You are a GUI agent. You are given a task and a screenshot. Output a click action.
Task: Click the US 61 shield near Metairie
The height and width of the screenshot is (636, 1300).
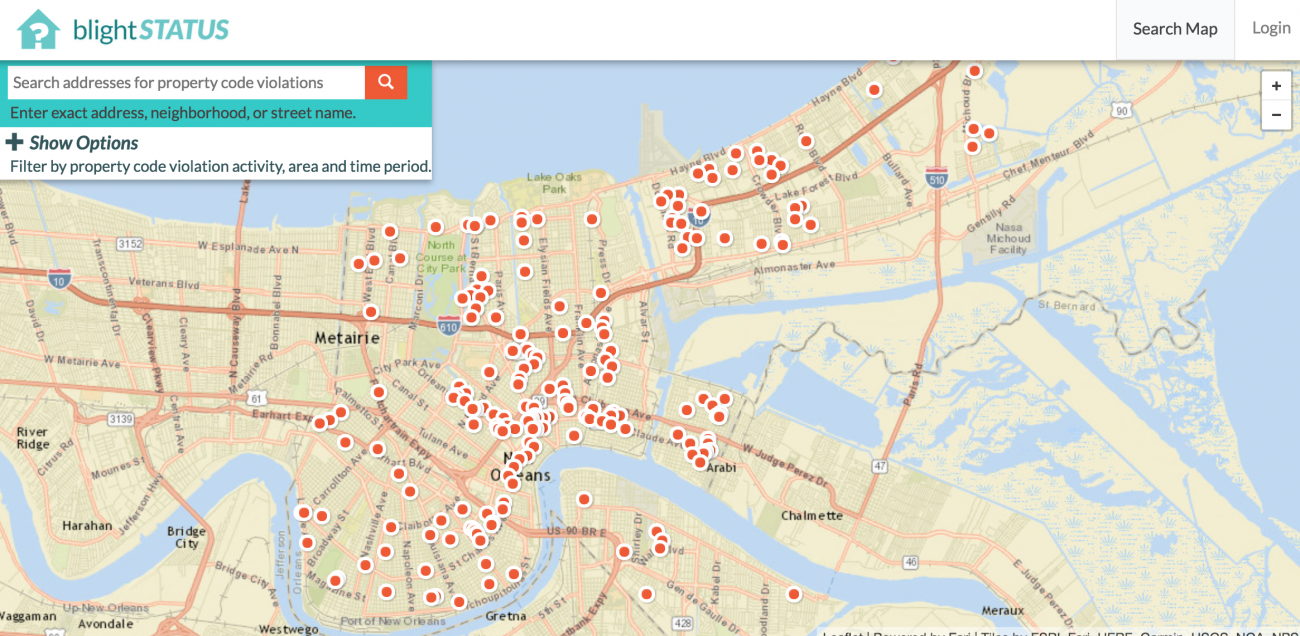pyautogui.click(x=256, y=397)
